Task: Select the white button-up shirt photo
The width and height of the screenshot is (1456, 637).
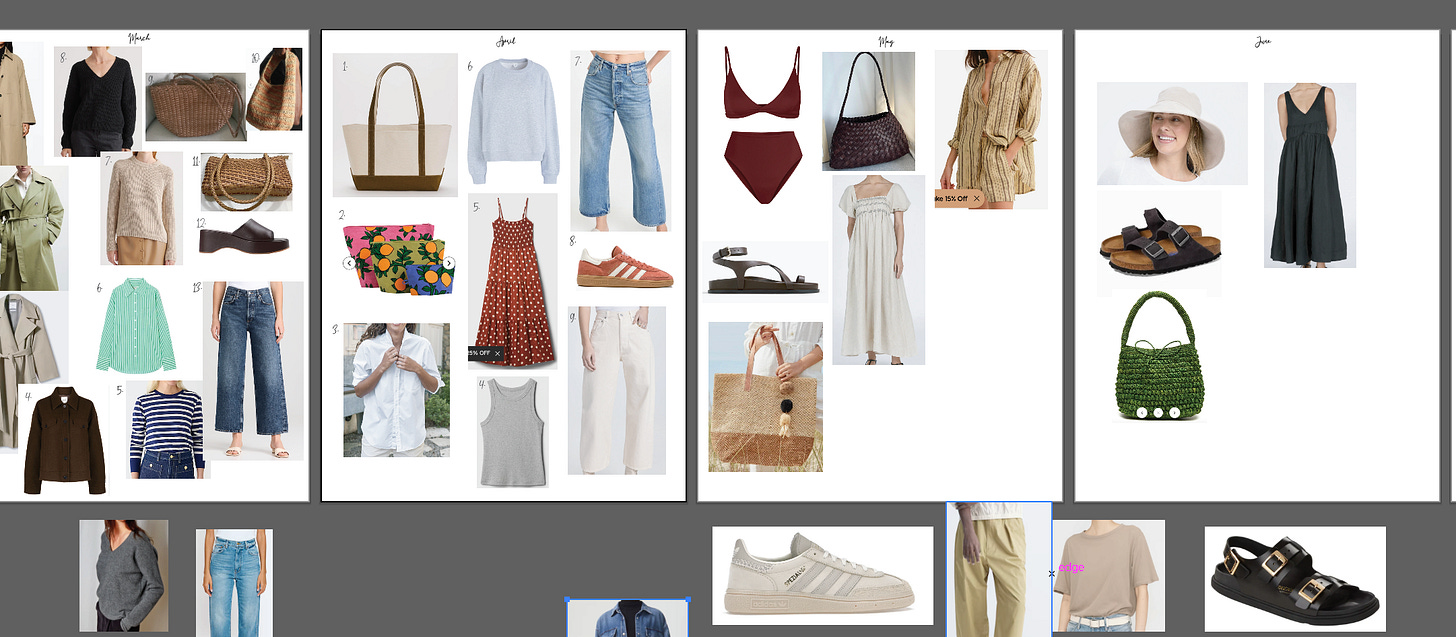Action: point(396,390)
